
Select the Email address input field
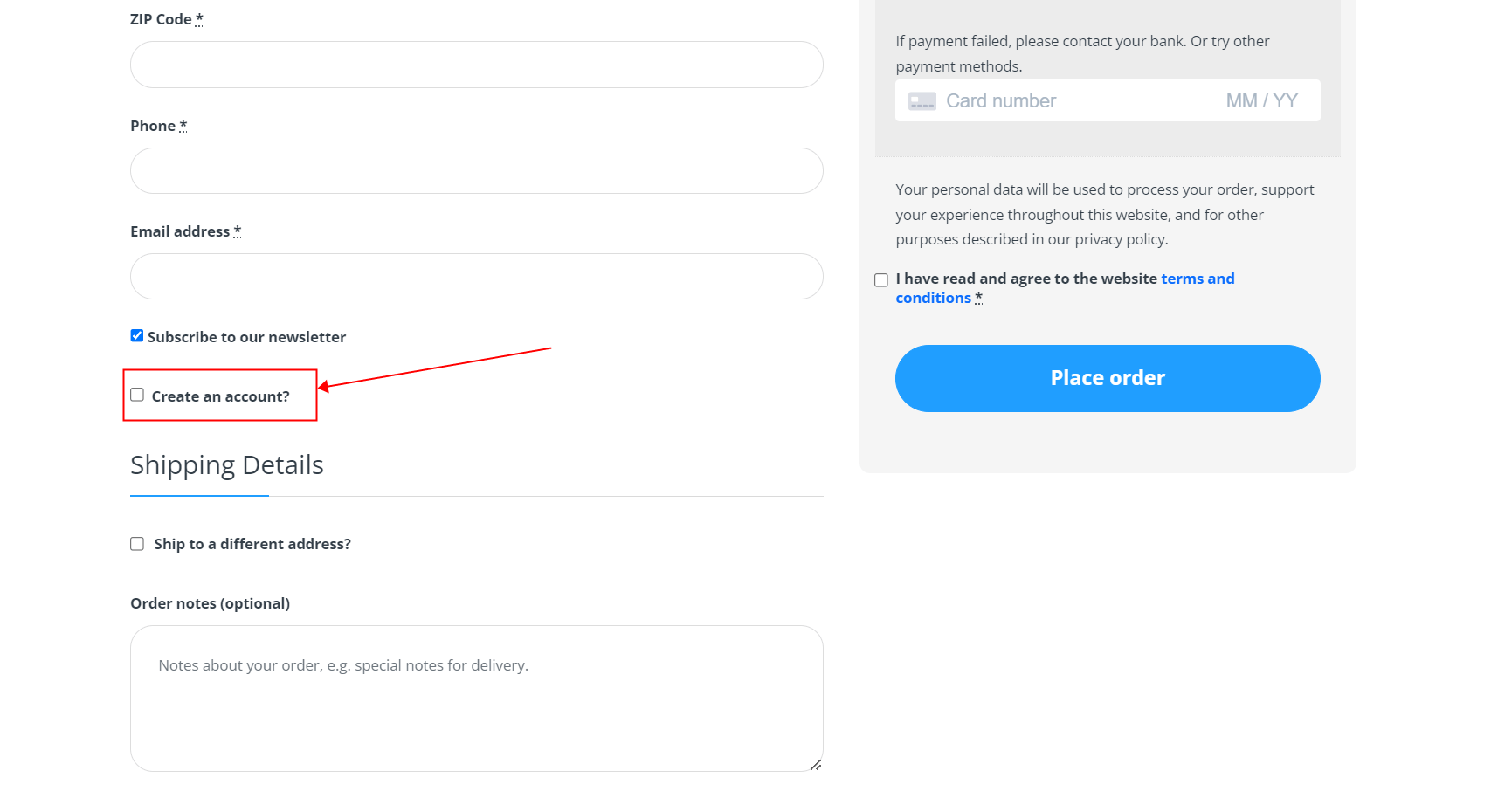[476, 277]
